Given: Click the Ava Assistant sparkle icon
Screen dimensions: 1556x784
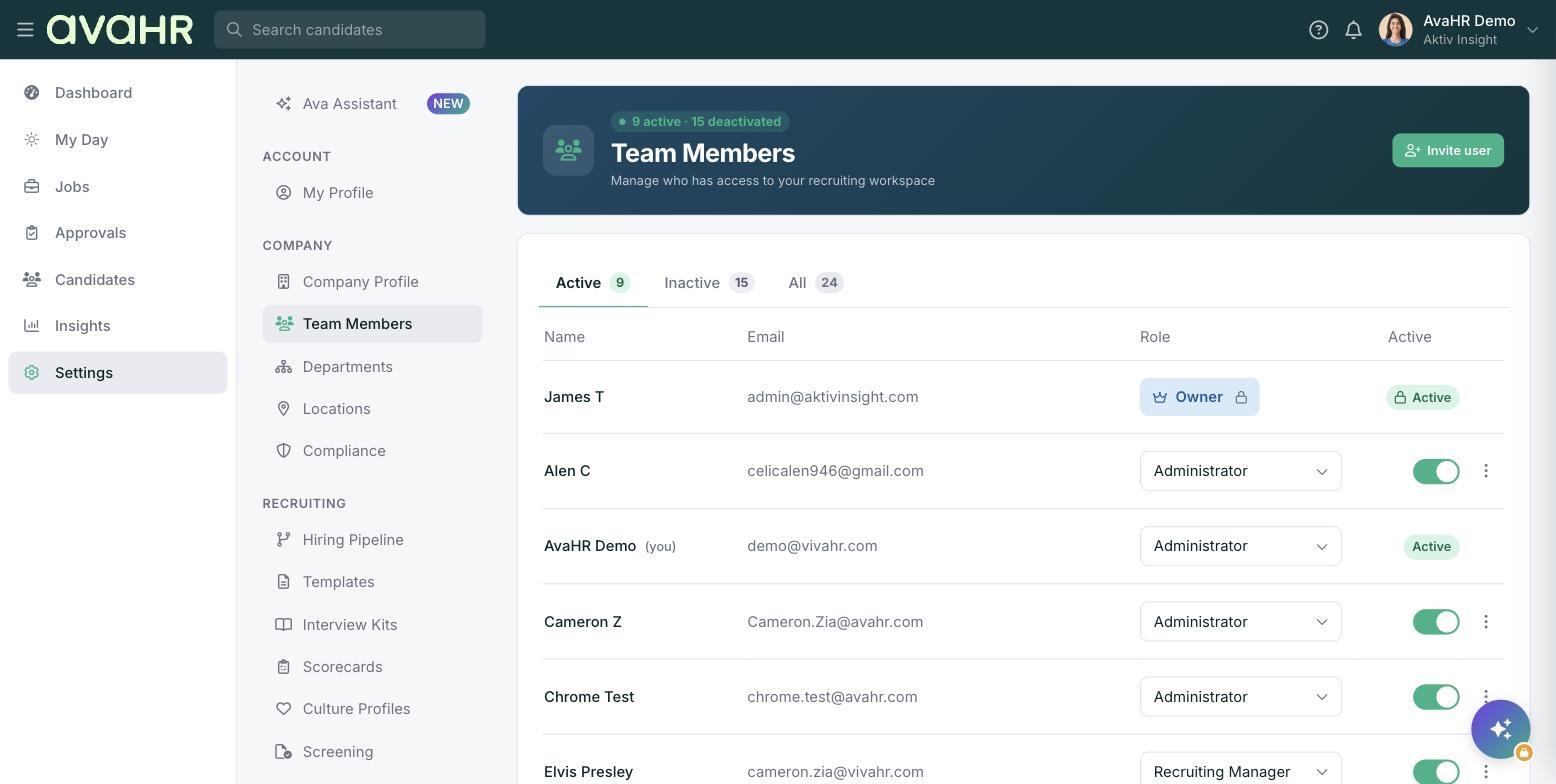Looking at the screenshot, I should click(x=284, y=104).
